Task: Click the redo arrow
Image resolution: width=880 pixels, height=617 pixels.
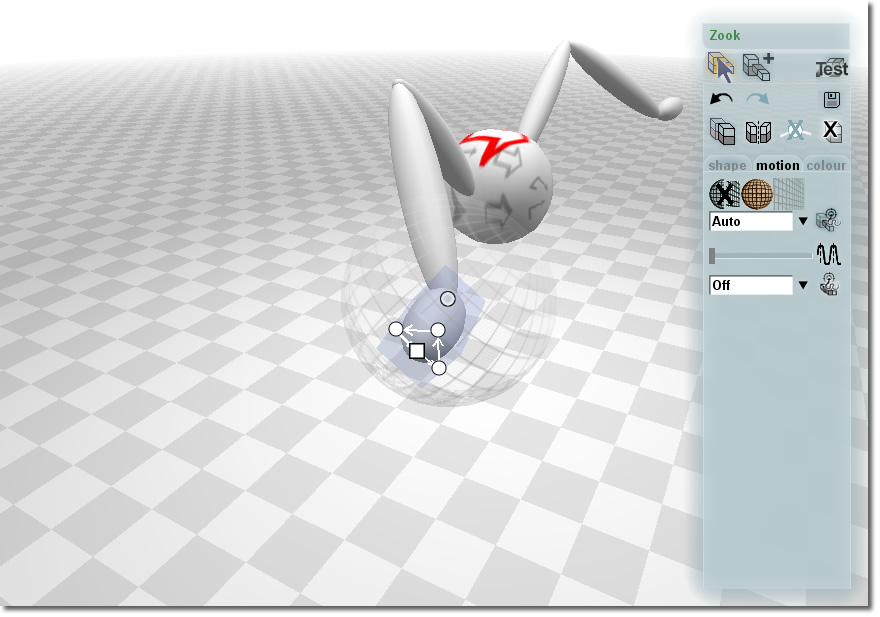Action: point(758,99)
